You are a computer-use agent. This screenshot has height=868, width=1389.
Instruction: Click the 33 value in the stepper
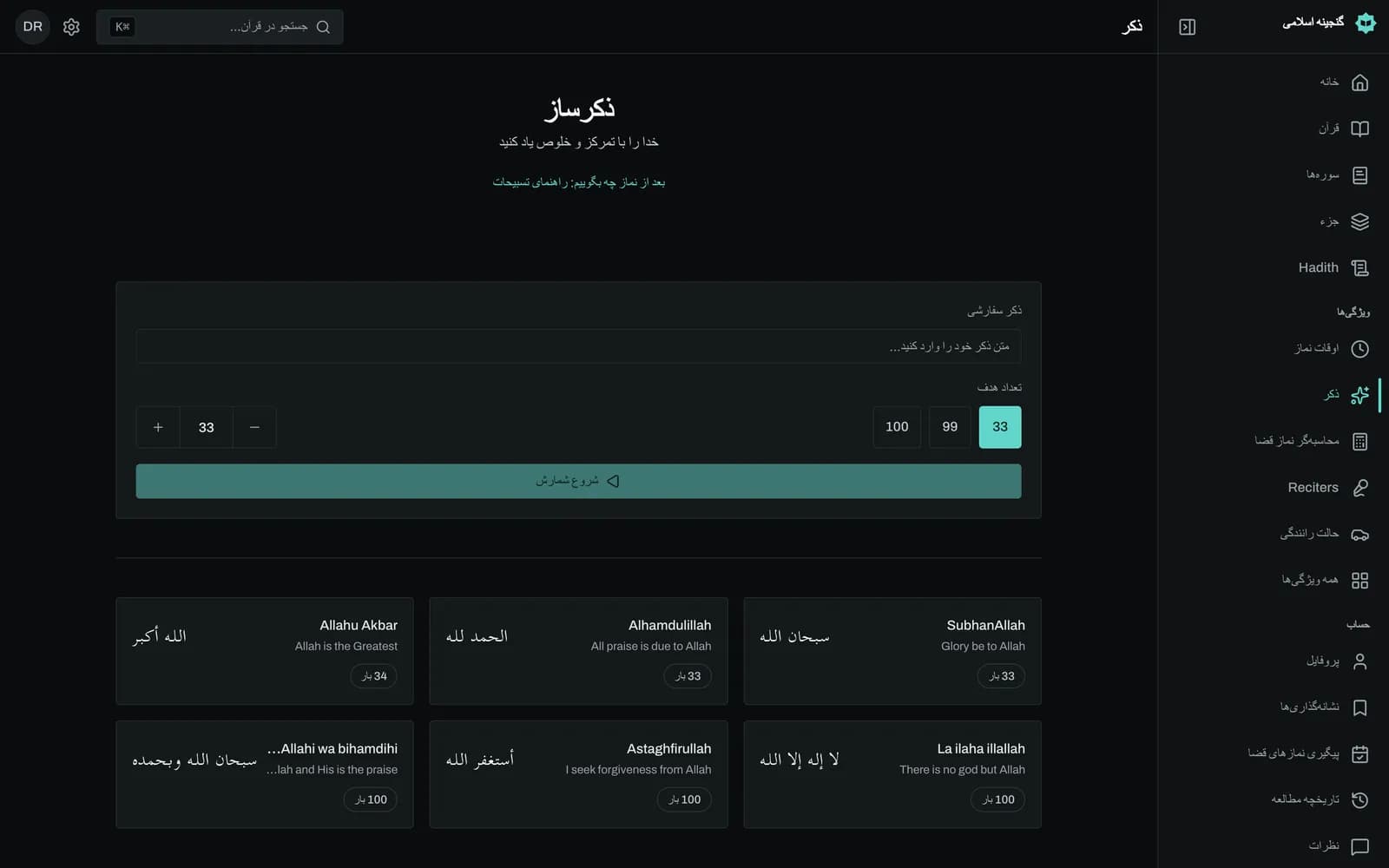point(206,427)
